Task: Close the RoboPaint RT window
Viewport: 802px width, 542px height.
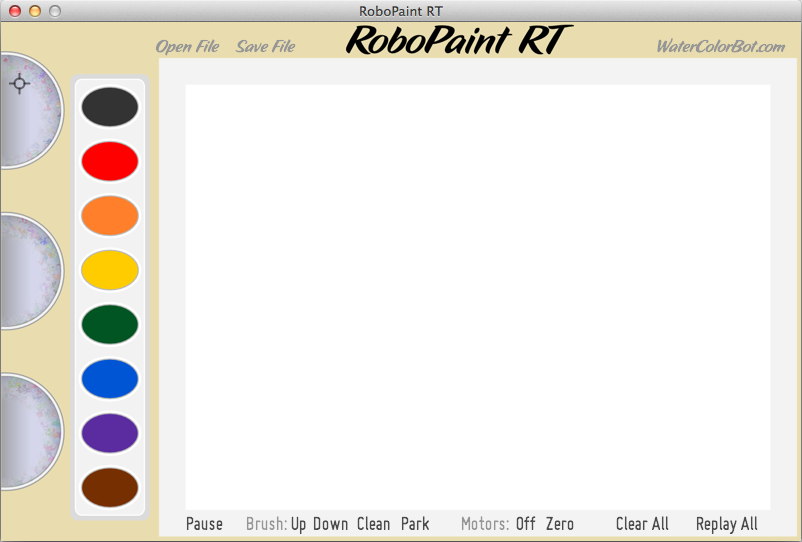Action: pyautogui.click(x=15, y=11)
